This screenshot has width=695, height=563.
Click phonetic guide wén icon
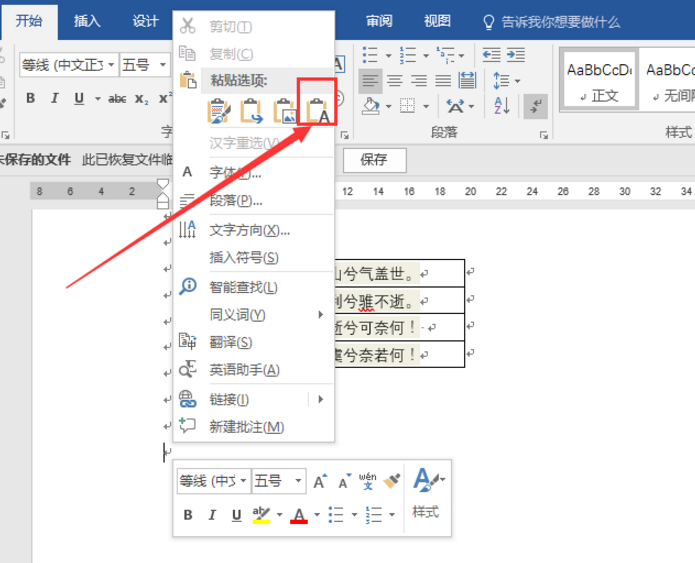coord(367,481)
